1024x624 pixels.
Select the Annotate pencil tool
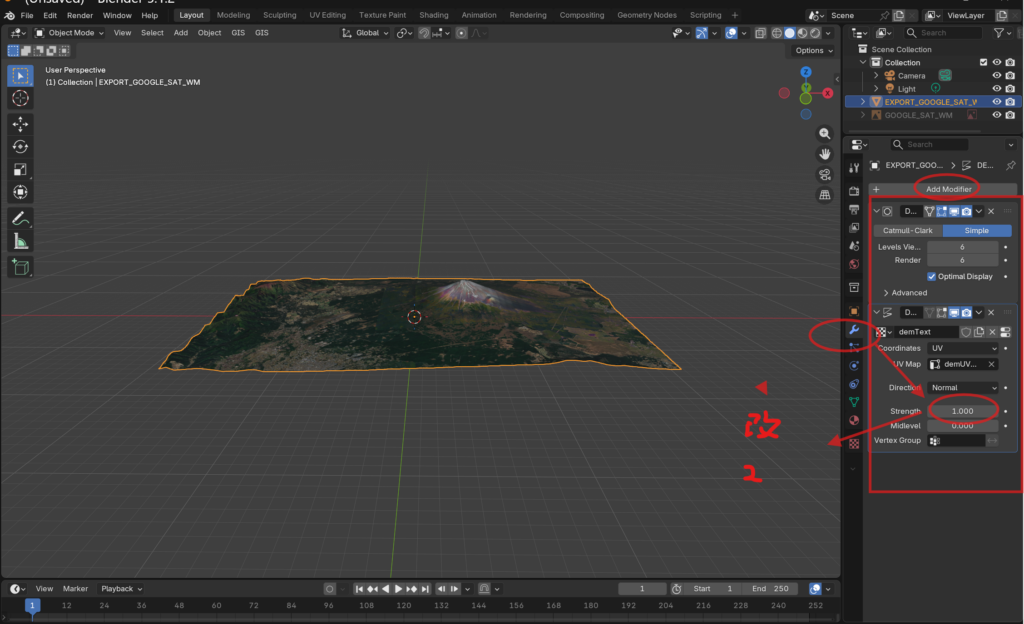(20, 219)
